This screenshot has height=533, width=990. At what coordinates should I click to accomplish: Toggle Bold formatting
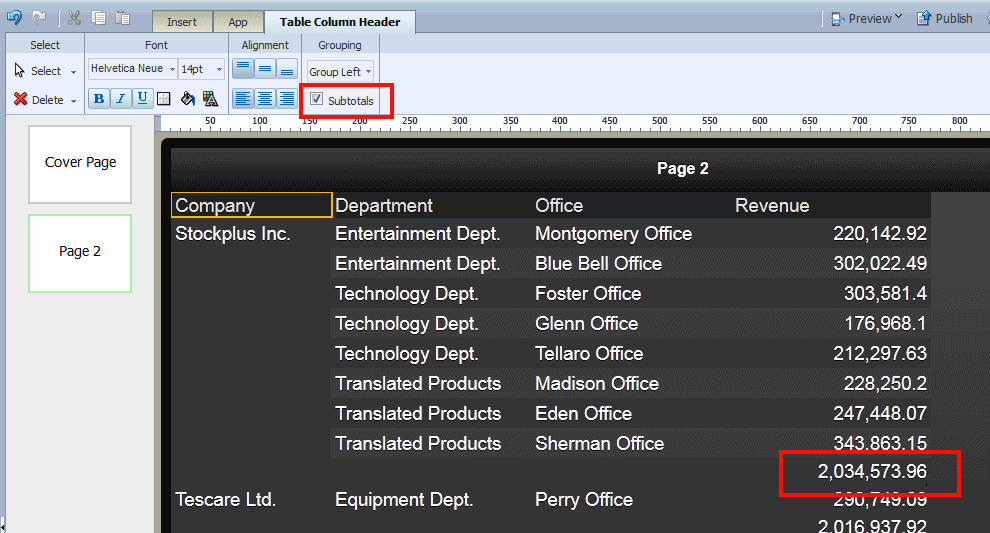tap(99, 99)
